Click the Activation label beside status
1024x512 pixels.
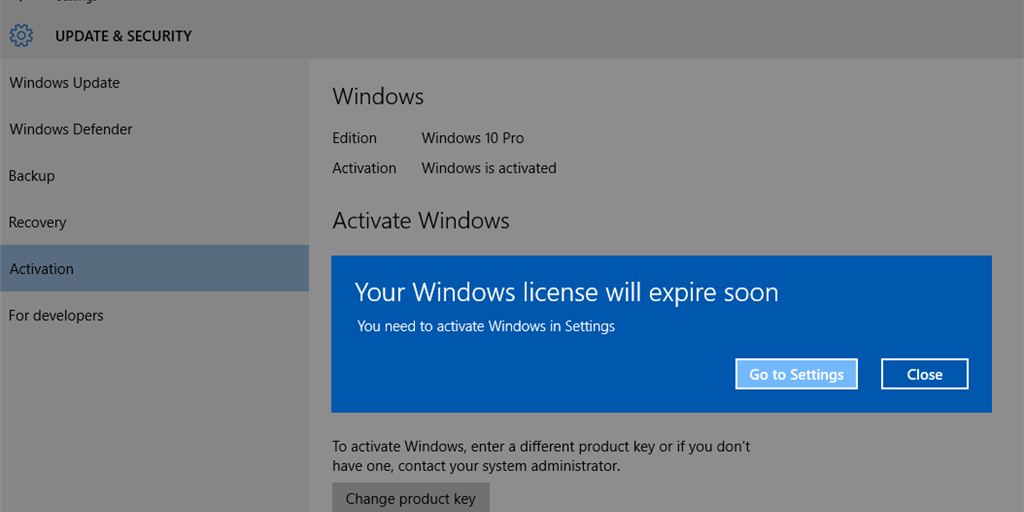pos(364,168)
